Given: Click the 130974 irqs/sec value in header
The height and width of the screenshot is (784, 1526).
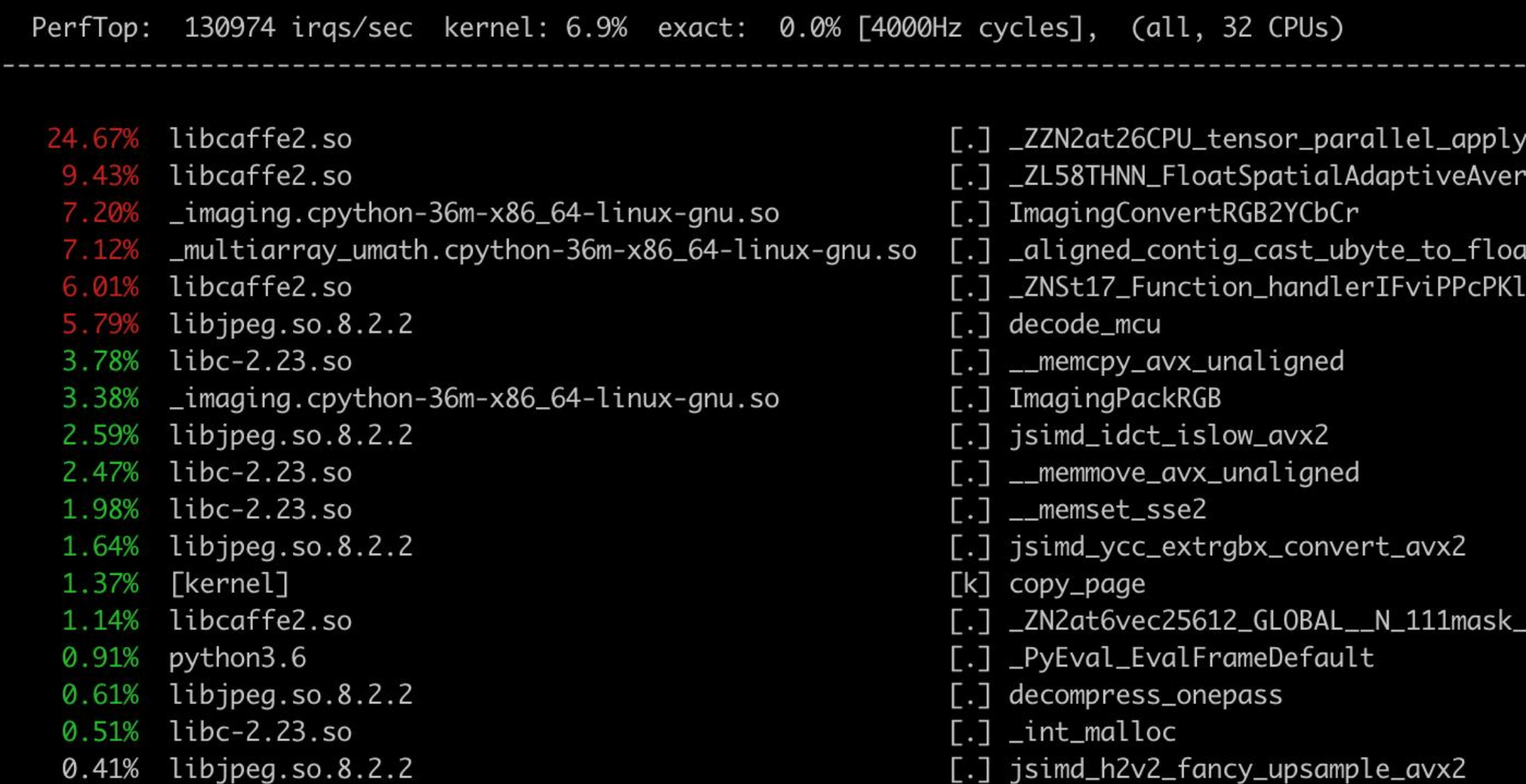Looking at the screenshot, I should 298,28.
